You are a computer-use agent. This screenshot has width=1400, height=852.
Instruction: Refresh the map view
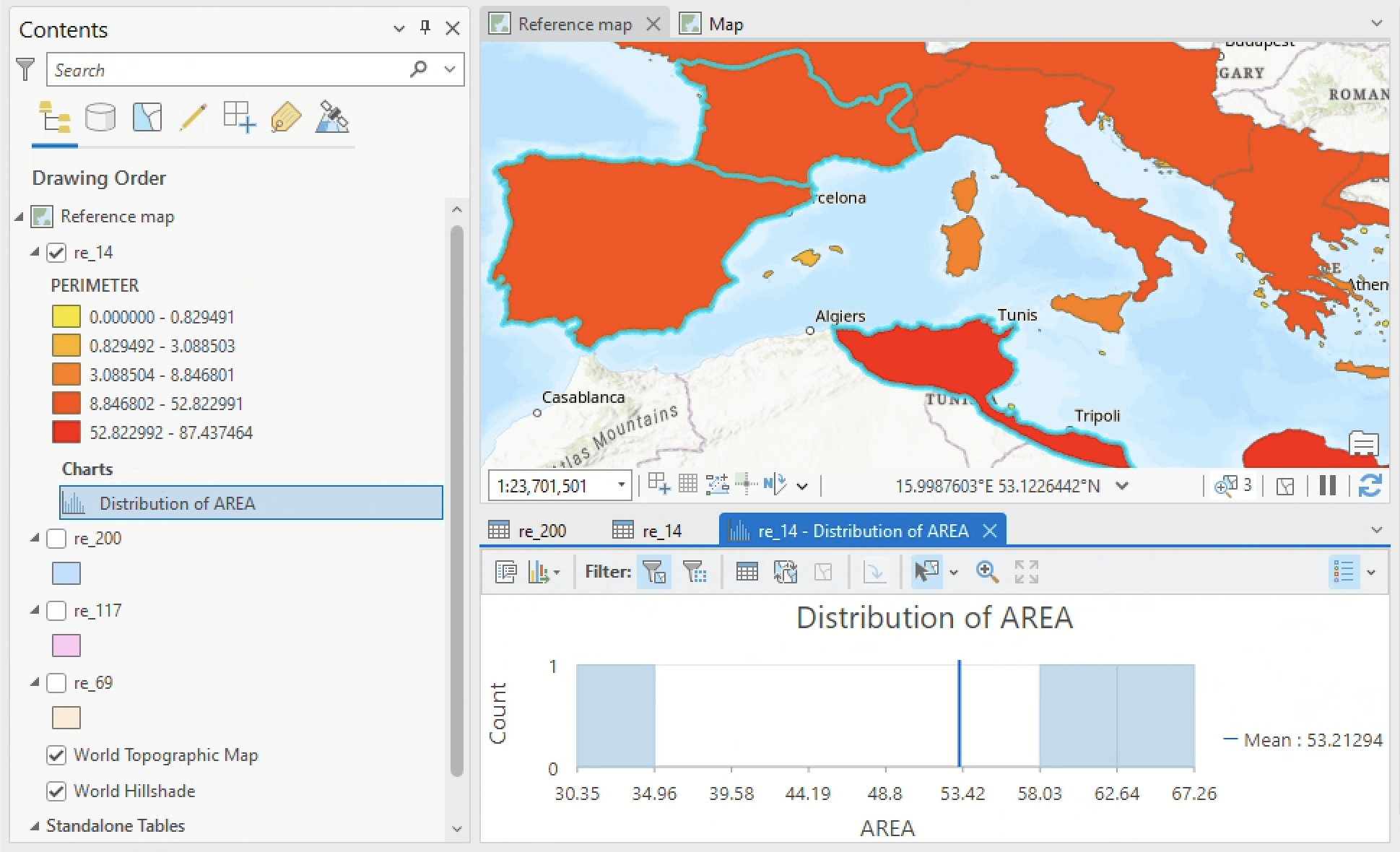point(1370,485)
